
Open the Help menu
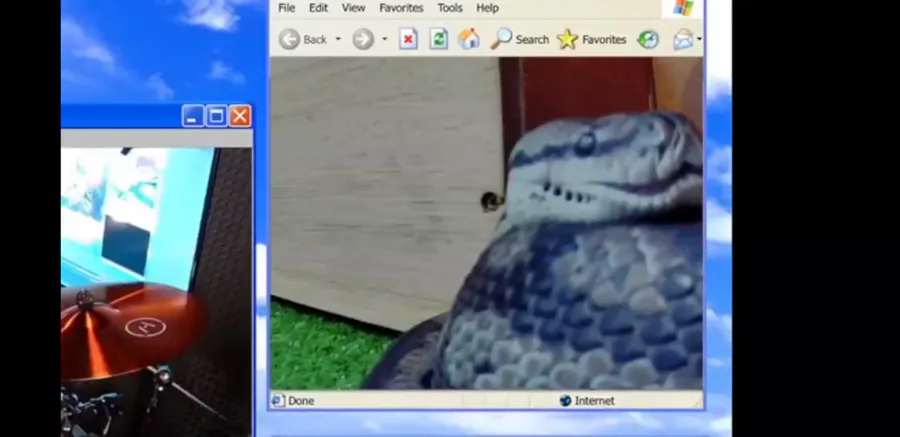487,8
